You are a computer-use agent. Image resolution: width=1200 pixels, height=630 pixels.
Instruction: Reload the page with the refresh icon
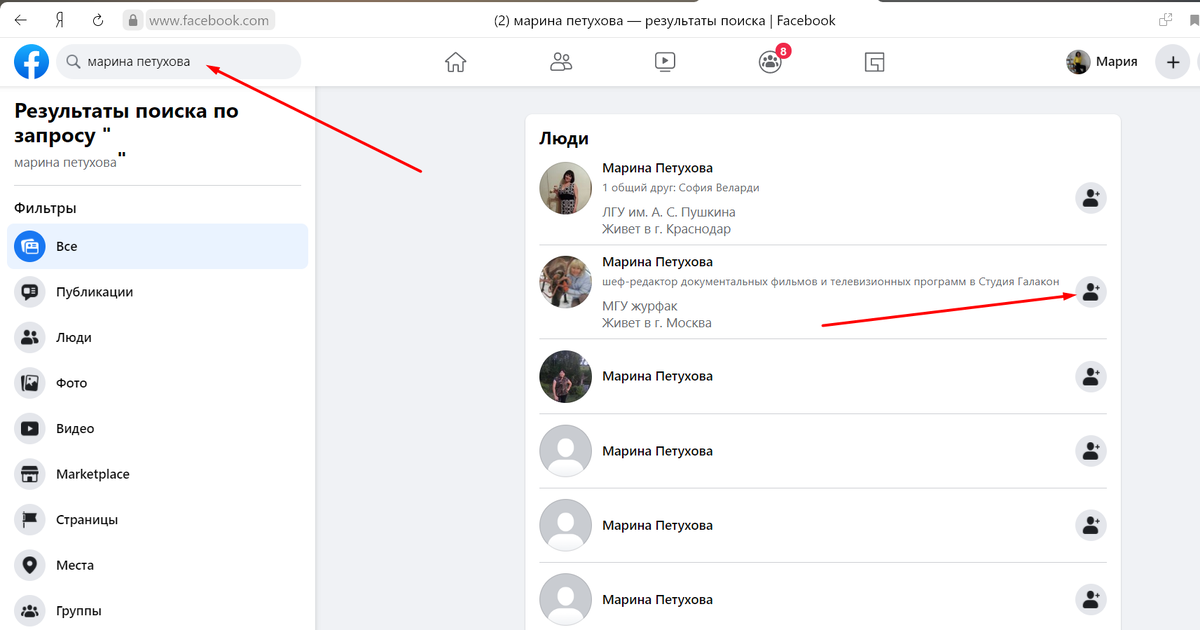(x=97, y=20)
